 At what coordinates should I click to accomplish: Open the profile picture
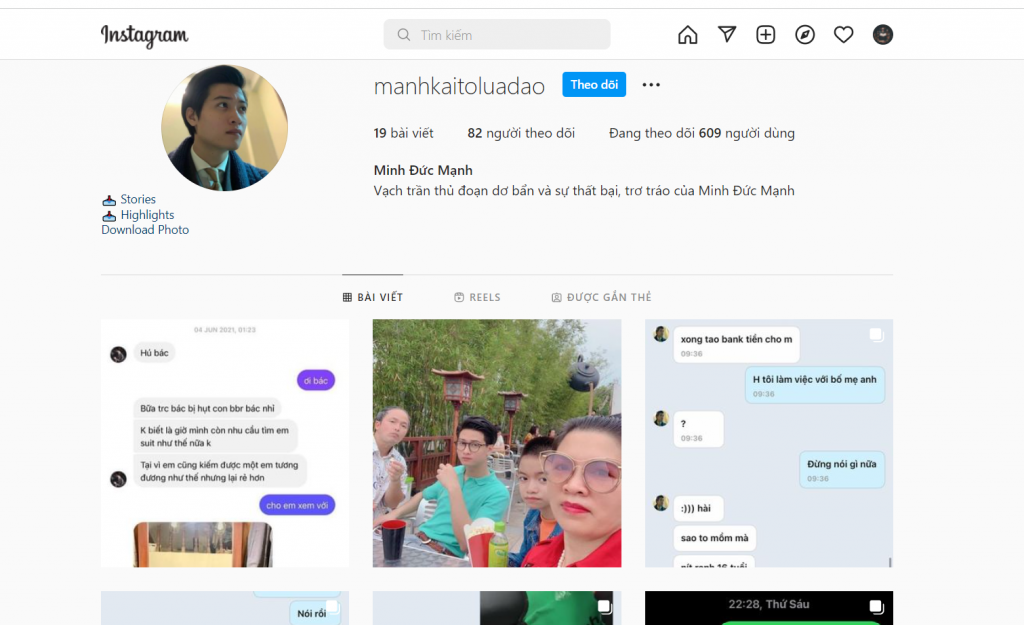click(x=225, y=128)
